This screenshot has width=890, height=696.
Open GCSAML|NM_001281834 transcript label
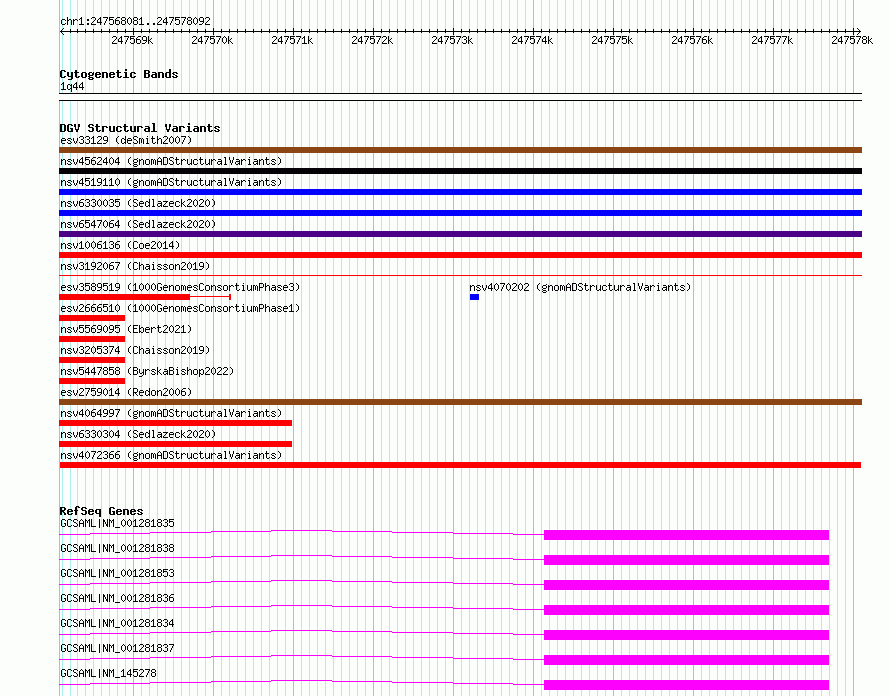tap(117, 623)
